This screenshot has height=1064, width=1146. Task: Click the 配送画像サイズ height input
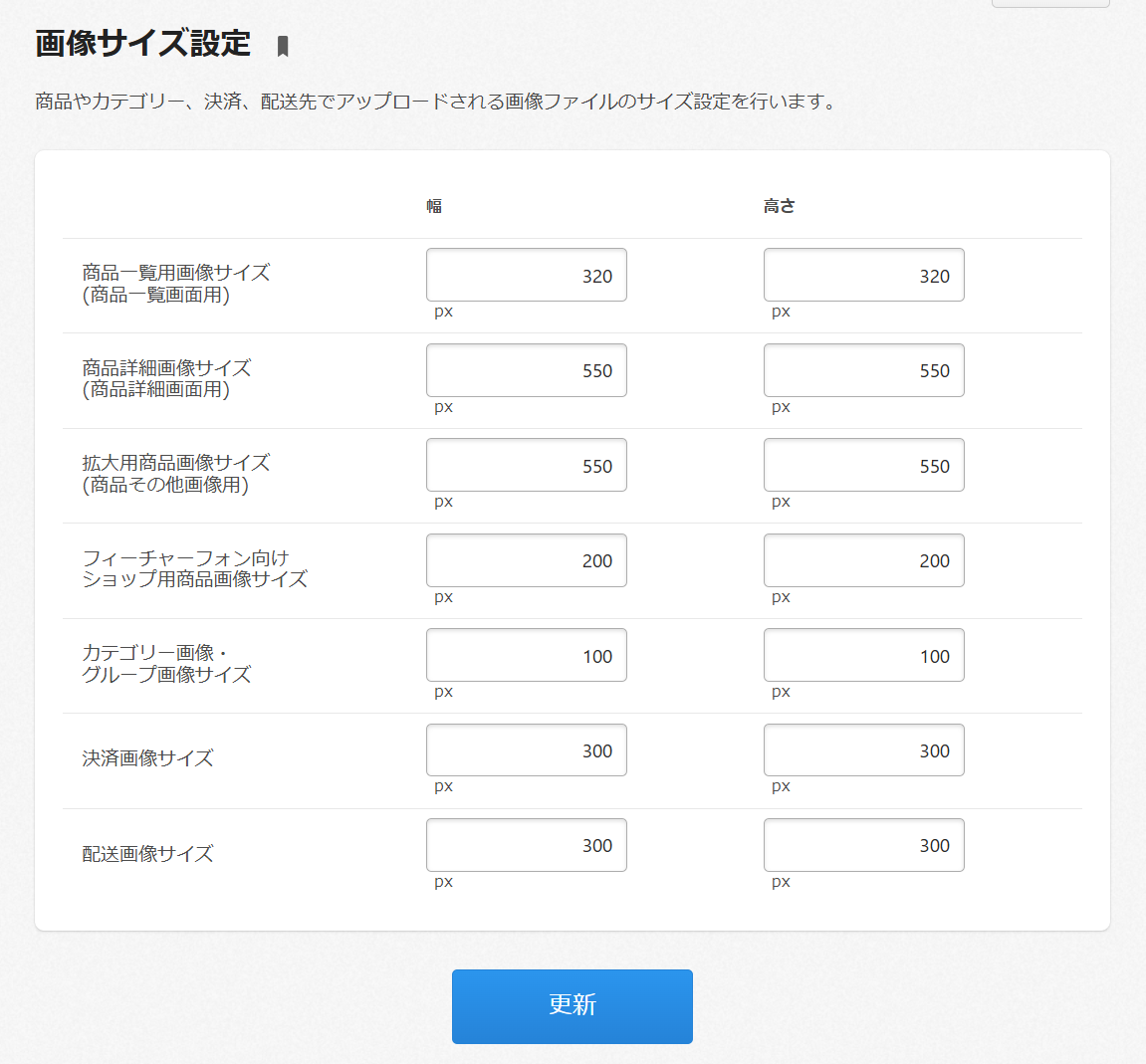coord(863,845)
